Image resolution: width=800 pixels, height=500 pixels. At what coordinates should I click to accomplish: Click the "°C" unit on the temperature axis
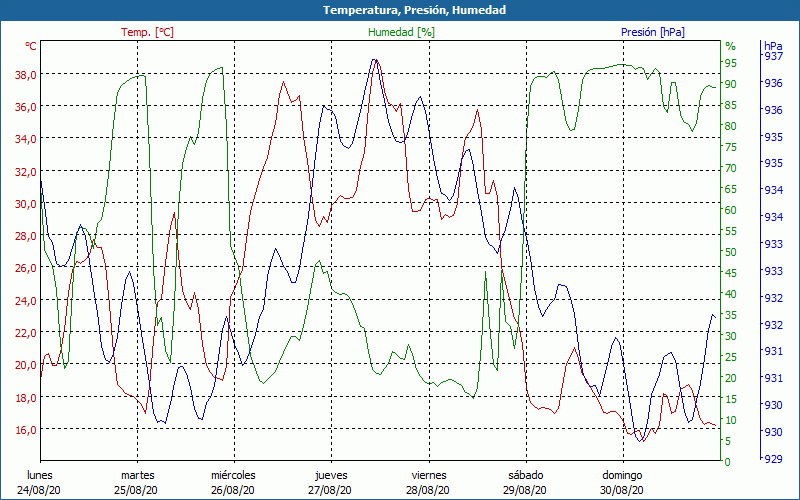coord(31,46)
